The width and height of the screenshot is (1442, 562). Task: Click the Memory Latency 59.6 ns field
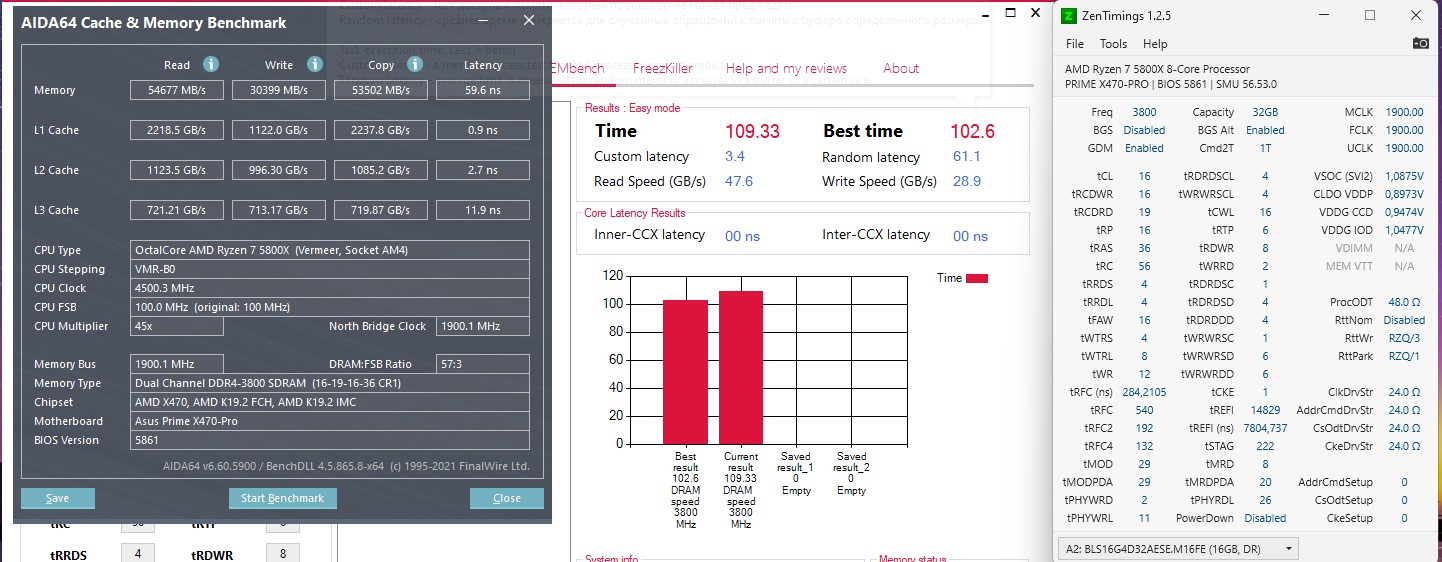[483, 90]
